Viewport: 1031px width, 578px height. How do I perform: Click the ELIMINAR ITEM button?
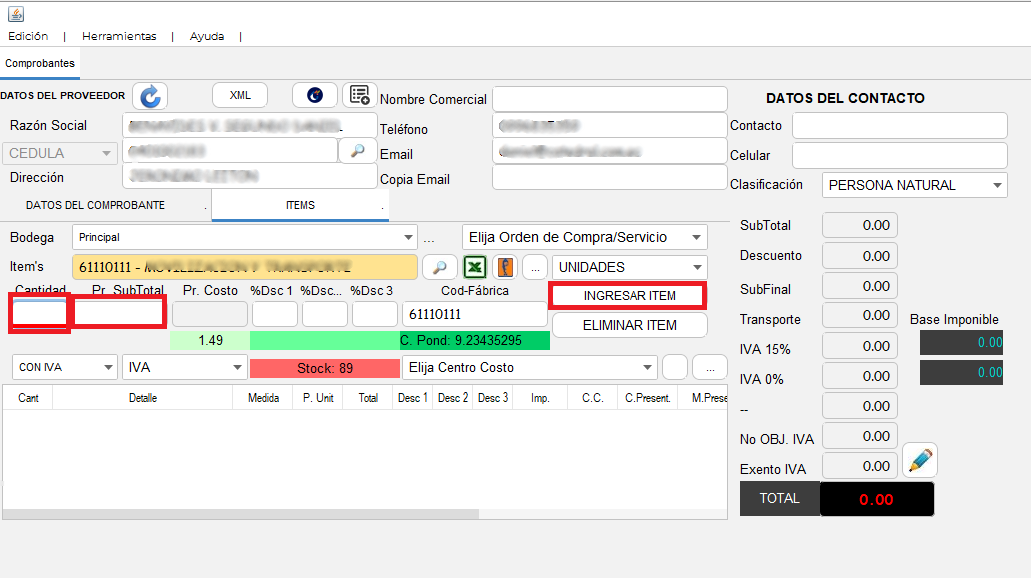[629, 325]
